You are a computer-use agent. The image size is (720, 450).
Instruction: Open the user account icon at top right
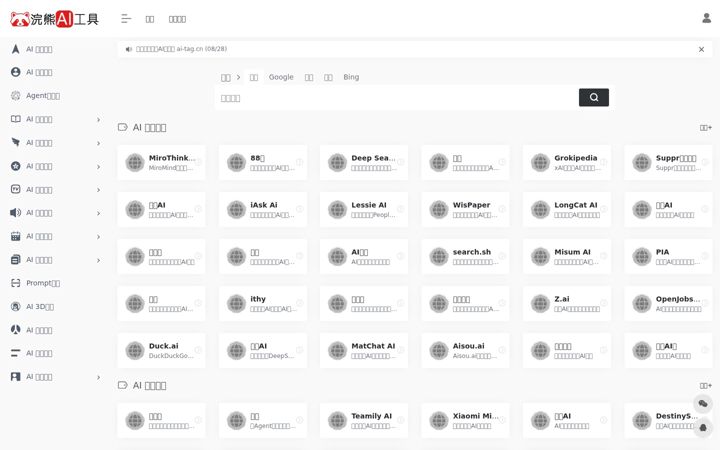tap(706, 18)
